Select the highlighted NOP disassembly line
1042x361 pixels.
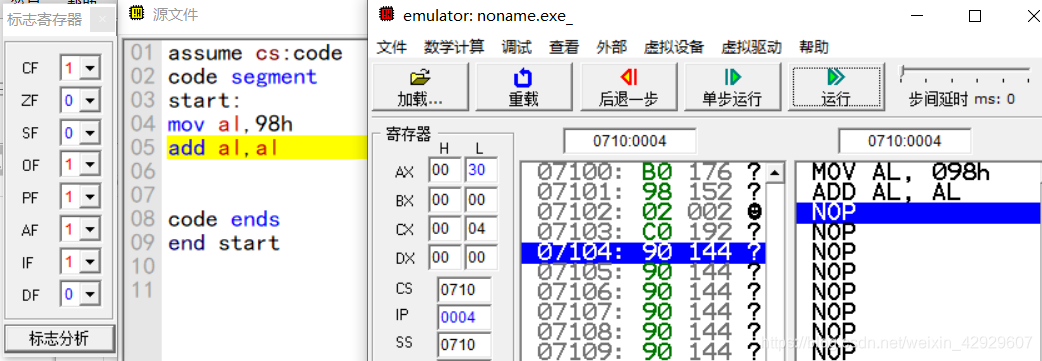pyautogui.click(x=918, y=213)
